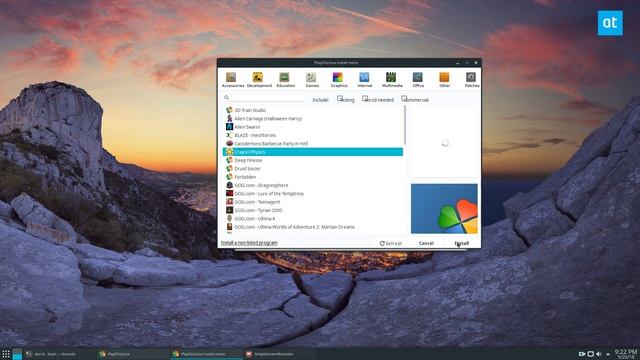Click the Install button
The image size is (640, 360).
462,243
